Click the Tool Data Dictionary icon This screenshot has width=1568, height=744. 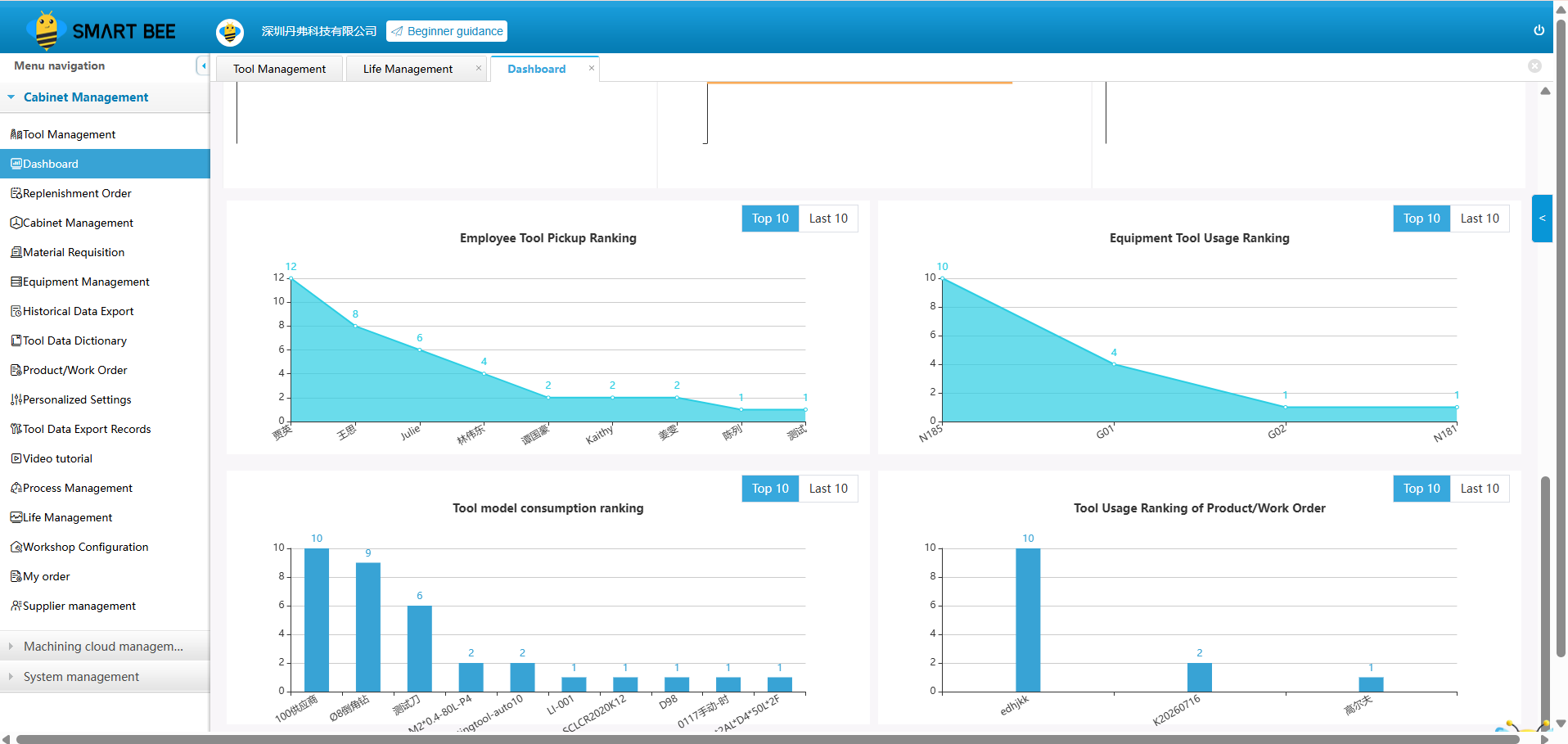pyautogui.click(x=16, y=340)
